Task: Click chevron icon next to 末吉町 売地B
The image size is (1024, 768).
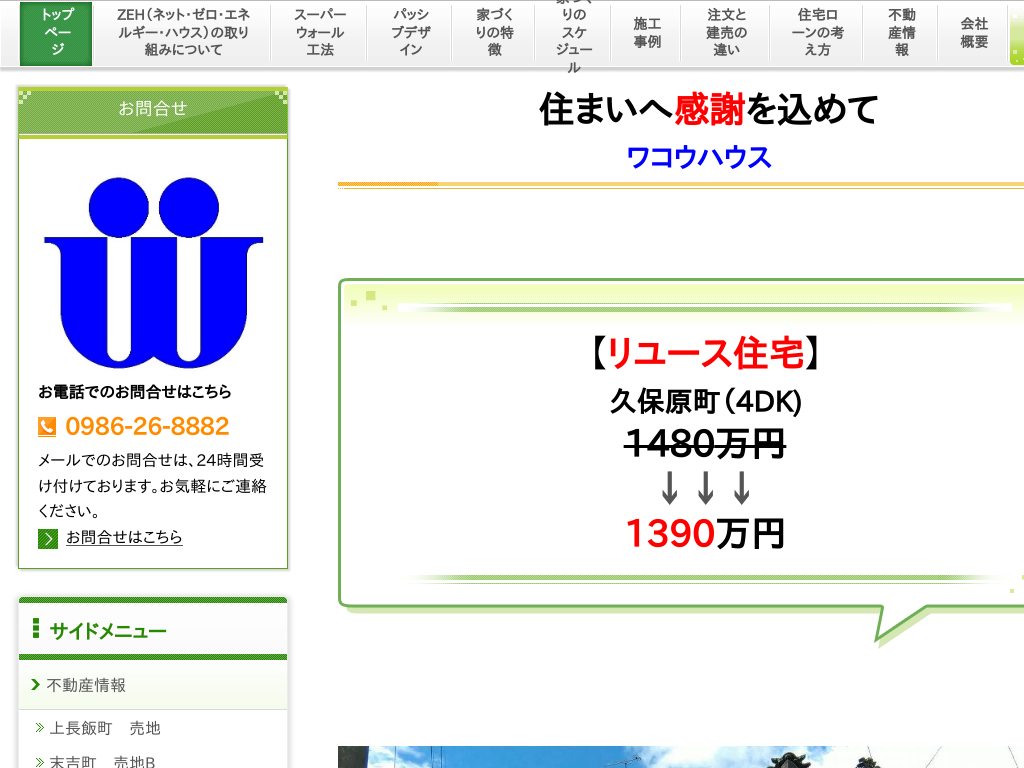Action: pyautogui.click(x=40, y=762)
